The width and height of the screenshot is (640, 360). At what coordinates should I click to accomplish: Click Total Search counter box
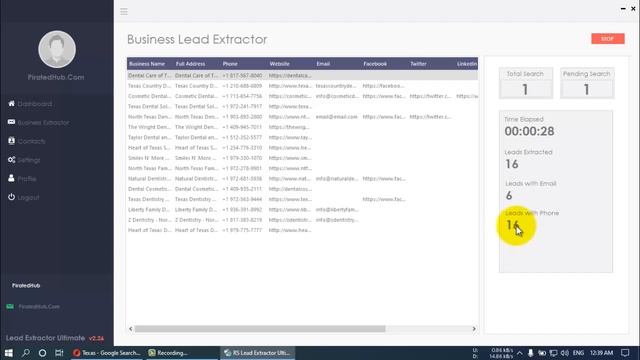(x=526, y=83)
